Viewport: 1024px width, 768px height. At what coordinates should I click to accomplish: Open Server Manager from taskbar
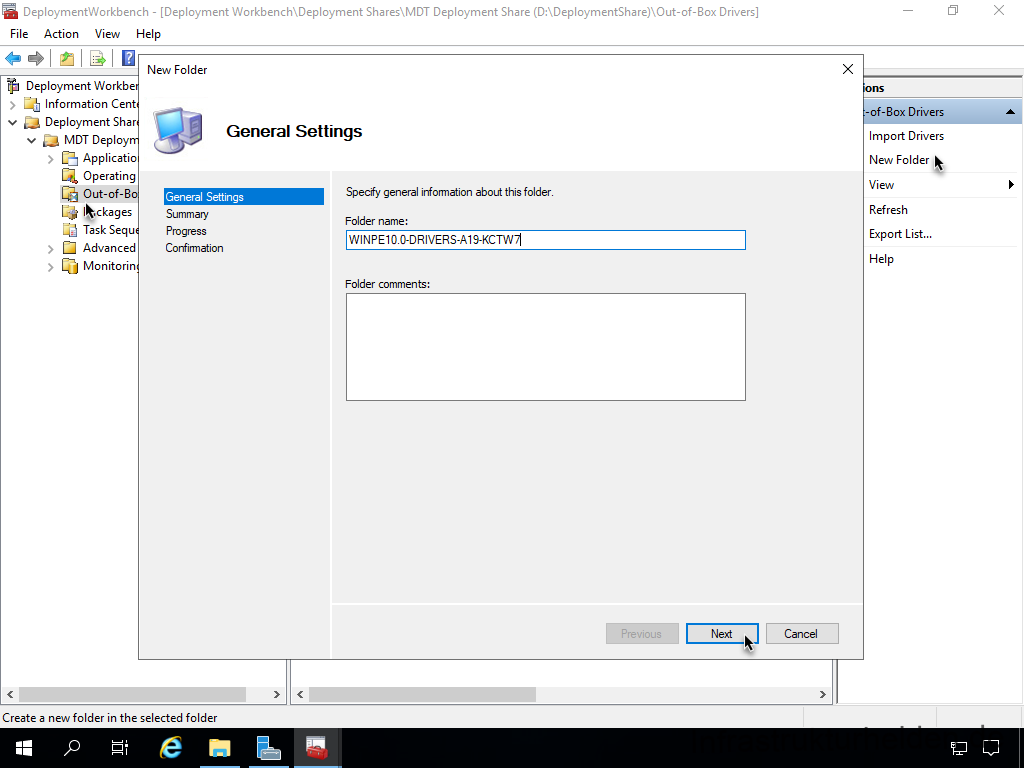pyautogui.click(x=268, y=748)
